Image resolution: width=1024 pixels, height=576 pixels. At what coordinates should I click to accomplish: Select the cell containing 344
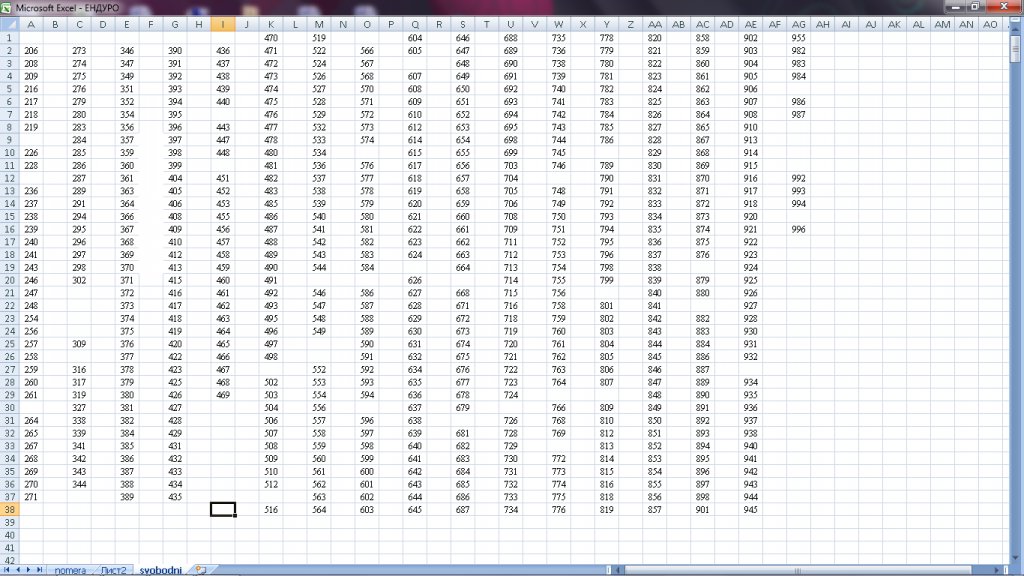79,484
